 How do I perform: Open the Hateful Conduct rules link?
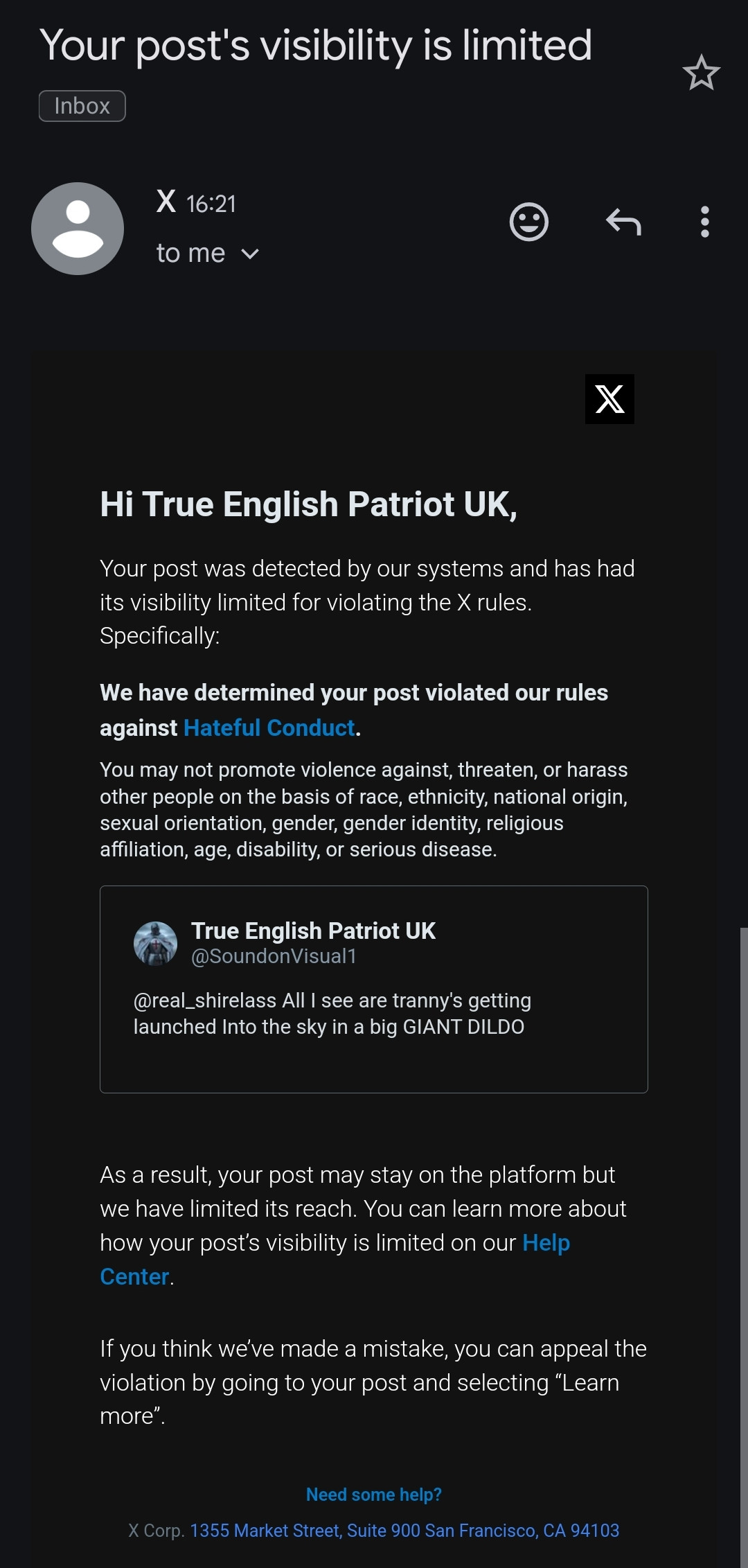pyautogui.click(x=269, y=728)
